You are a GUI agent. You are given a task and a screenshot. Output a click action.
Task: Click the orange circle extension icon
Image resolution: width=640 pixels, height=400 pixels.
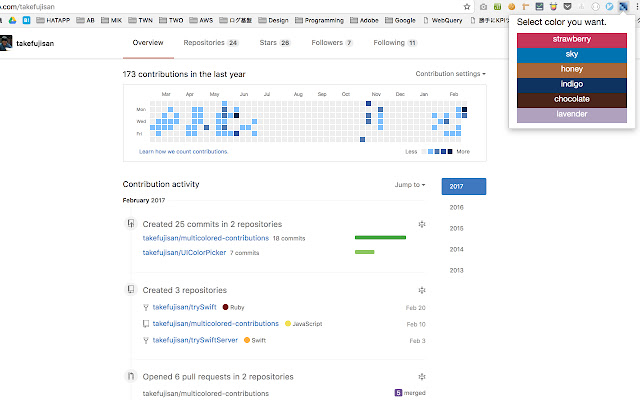point(511,7)
